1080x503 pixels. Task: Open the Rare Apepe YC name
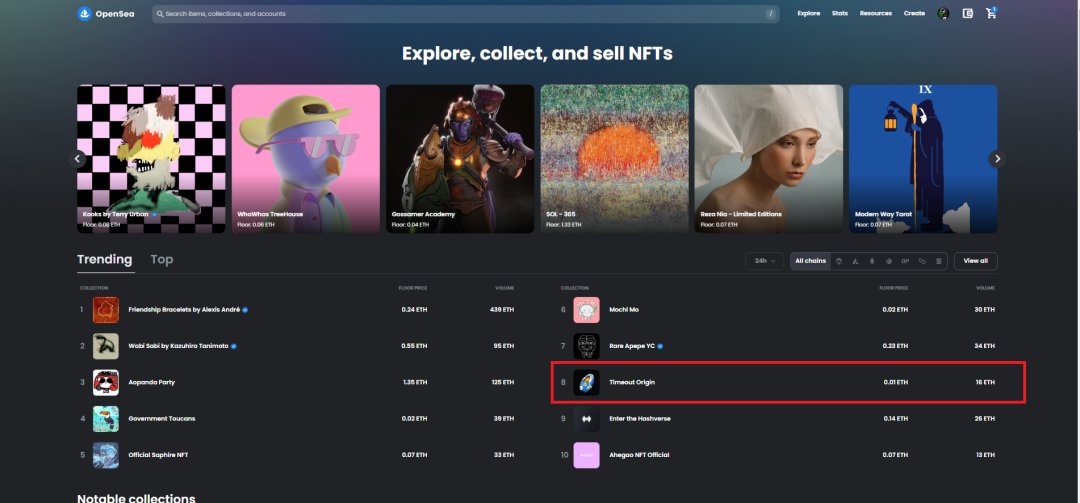[x=632, y=346]
